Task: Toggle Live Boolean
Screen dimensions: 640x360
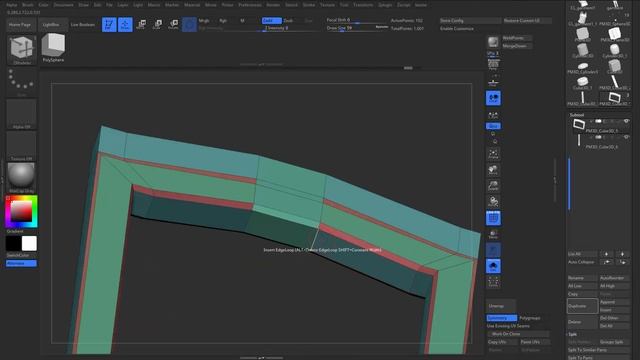Action: pos(83,24)
